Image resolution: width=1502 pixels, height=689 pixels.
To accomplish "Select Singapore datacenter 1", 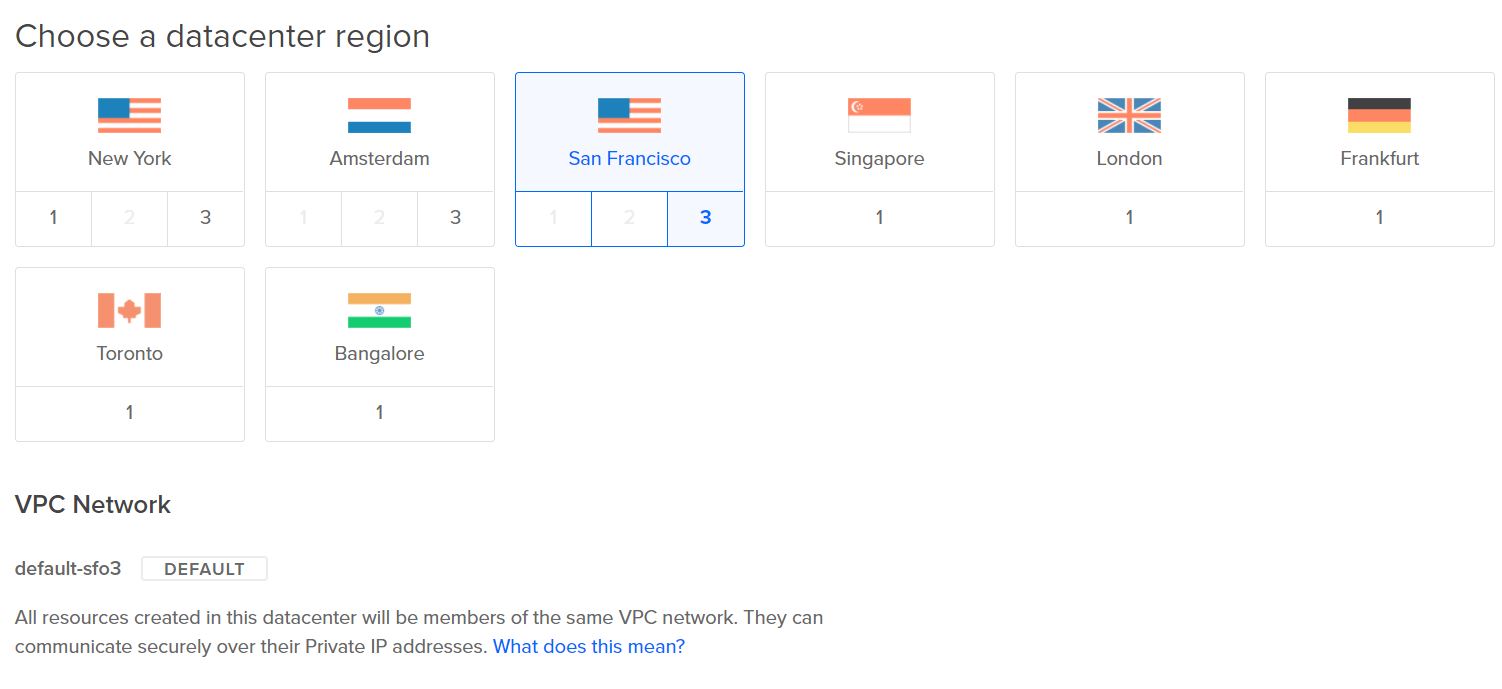I will pyautogui.click(x=879, y=218).
